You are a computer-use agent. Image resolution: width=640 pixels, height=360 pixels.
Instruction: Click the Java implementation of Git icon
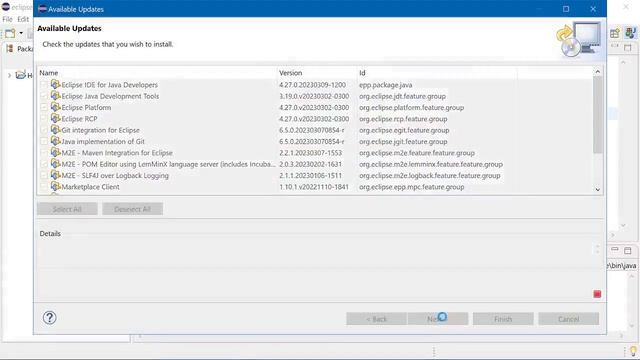tap(56, 141)
